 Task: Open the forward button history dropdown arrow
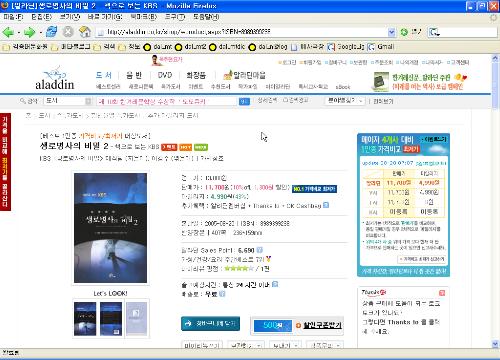tap(40, 32)
